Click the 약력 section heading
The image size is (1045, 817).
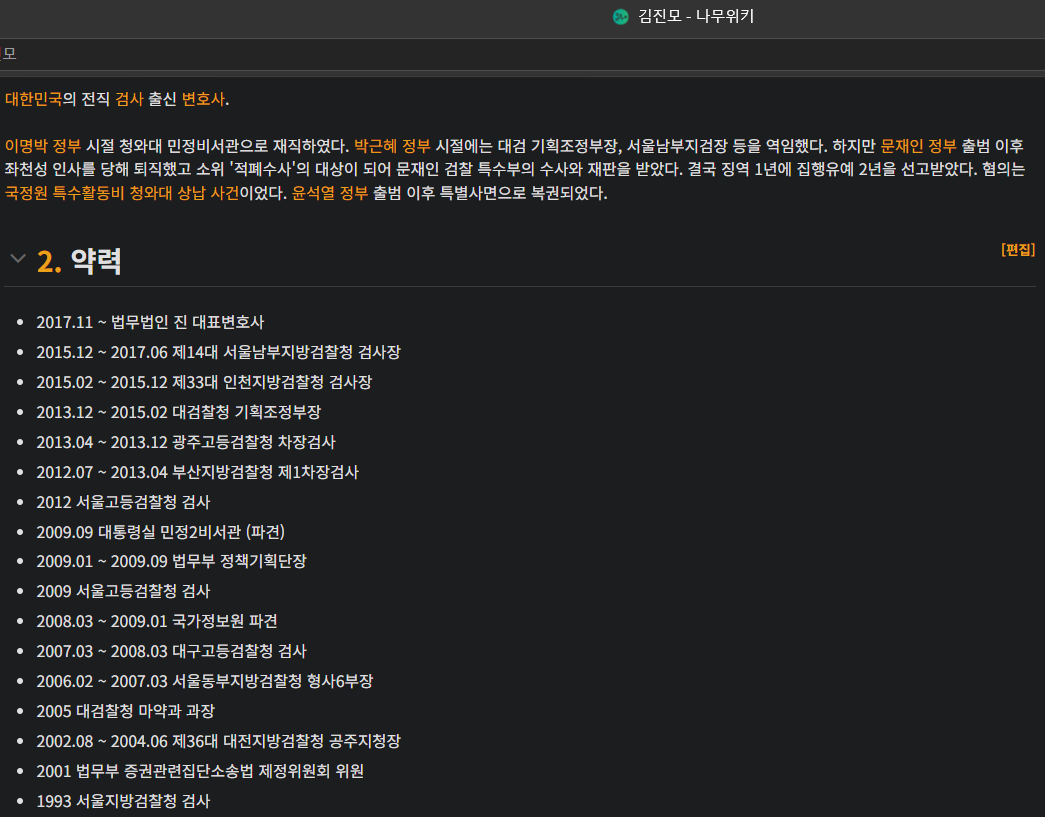pos(96,261)
